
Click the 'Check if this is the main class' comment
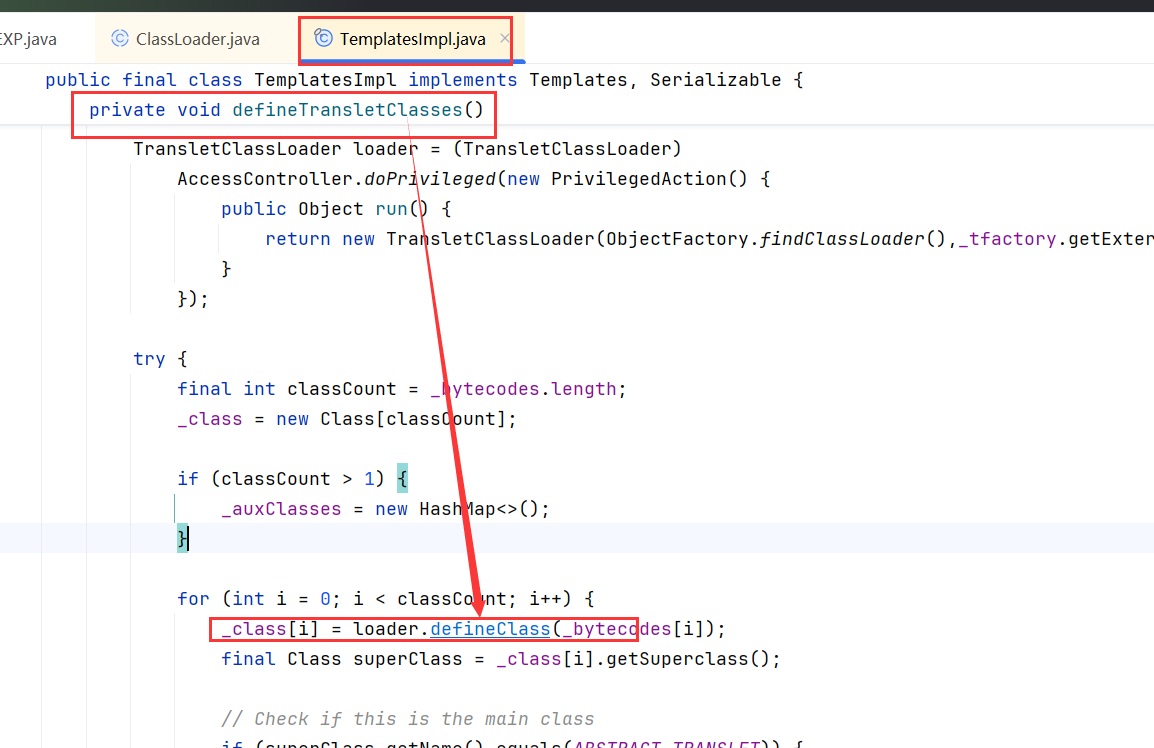click(407, 719)
